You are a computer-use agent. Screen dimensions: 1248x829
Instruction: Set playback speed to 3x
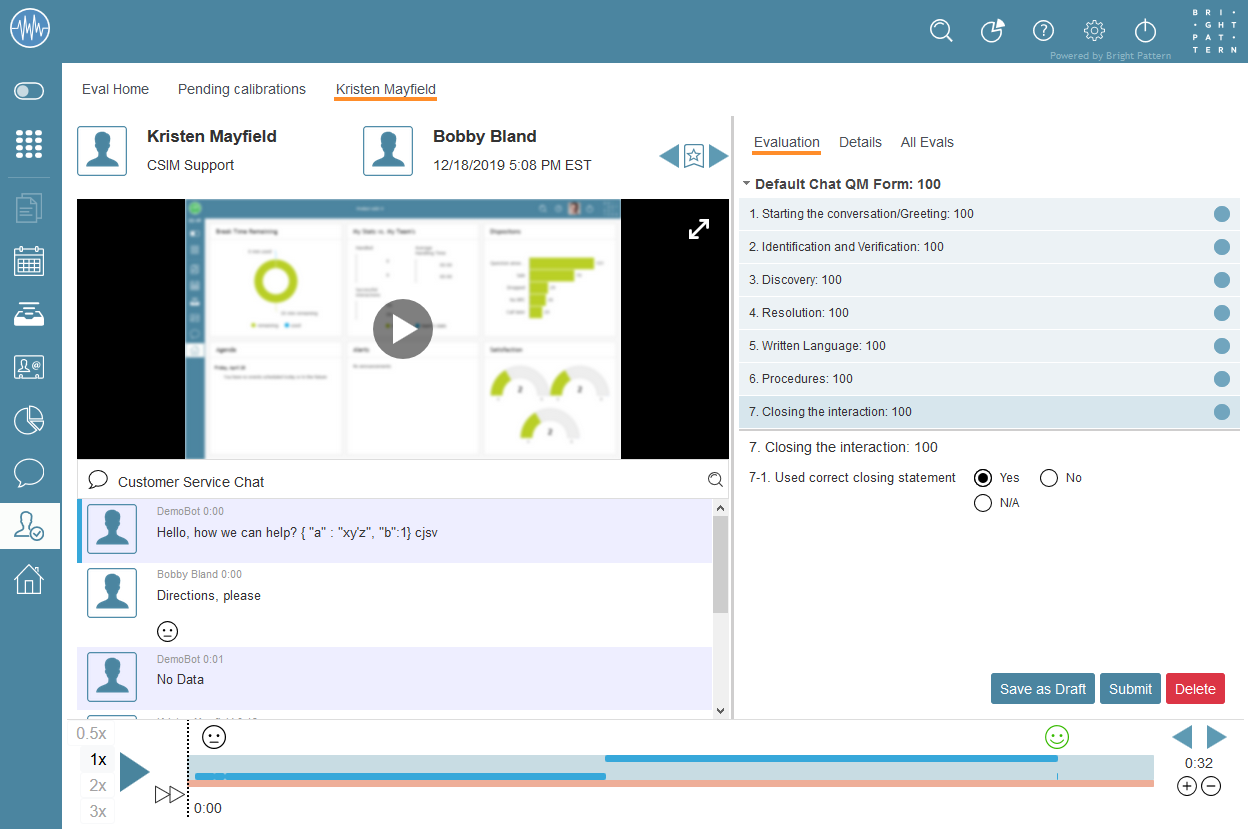click(x=97, y=811)
